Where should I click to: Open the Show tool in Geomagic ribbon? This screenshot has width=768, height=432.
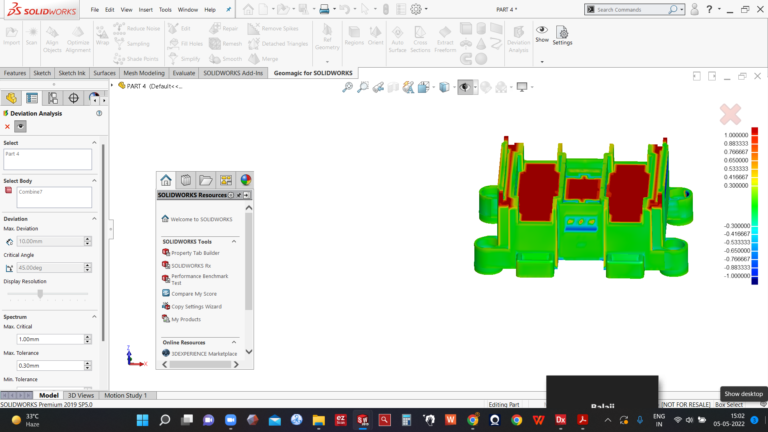click(x=542, y=34)
